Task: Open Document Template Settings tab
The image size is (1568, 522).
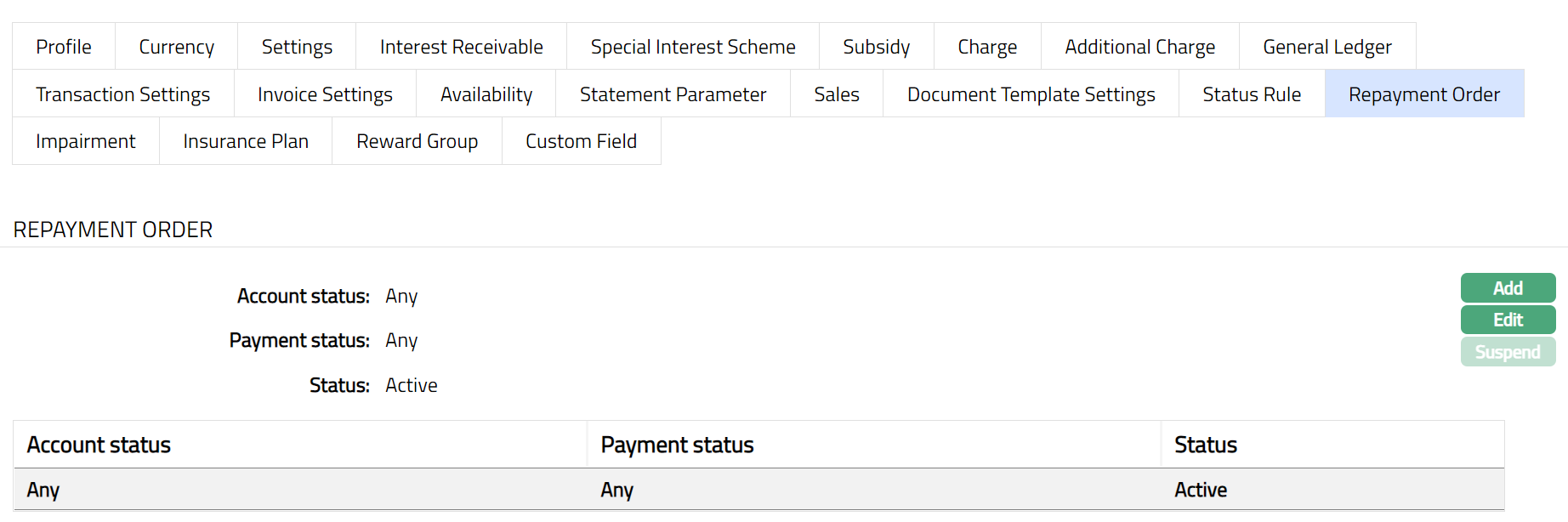Action: [1031, 94]
